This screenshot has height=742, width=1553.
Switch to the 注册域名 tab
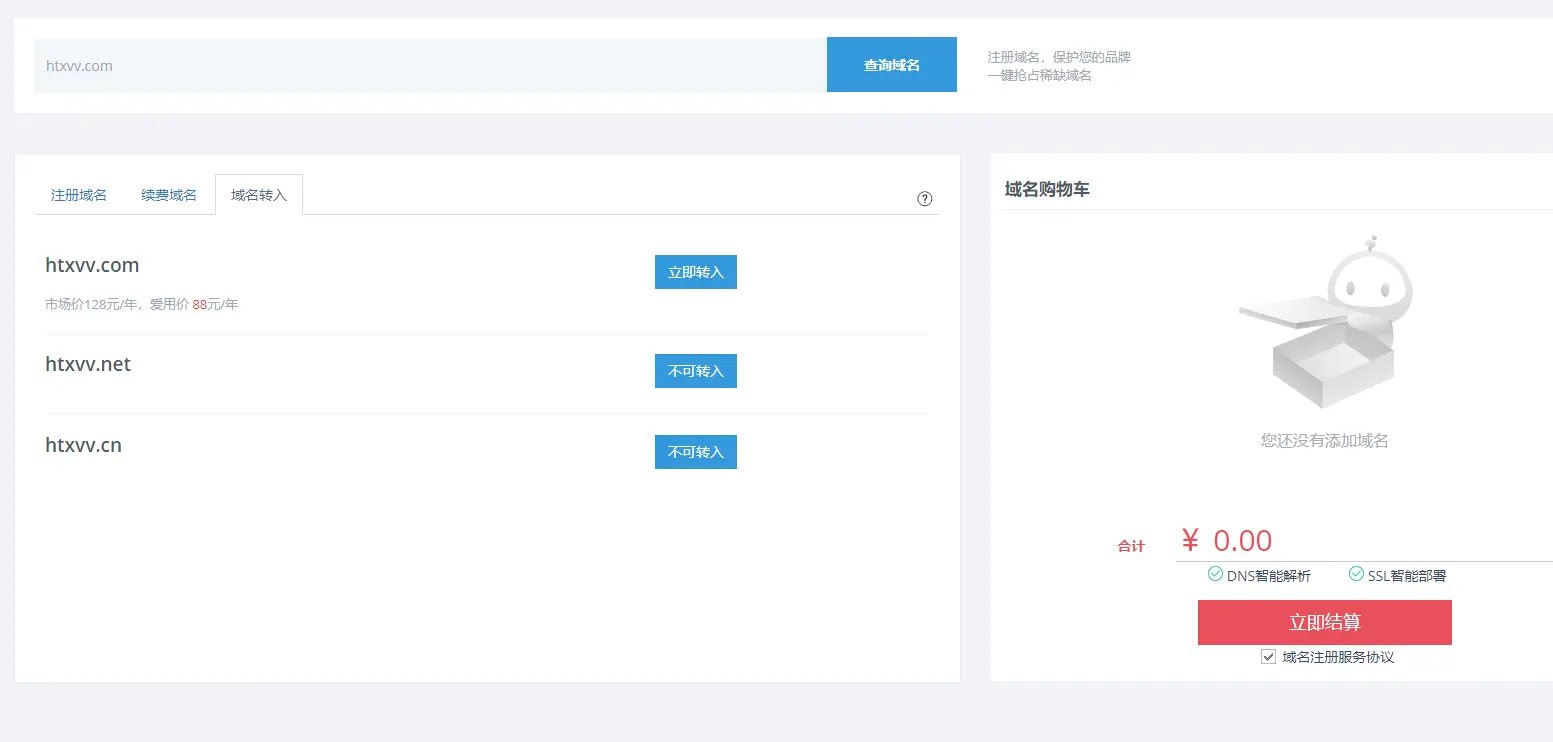79,195
